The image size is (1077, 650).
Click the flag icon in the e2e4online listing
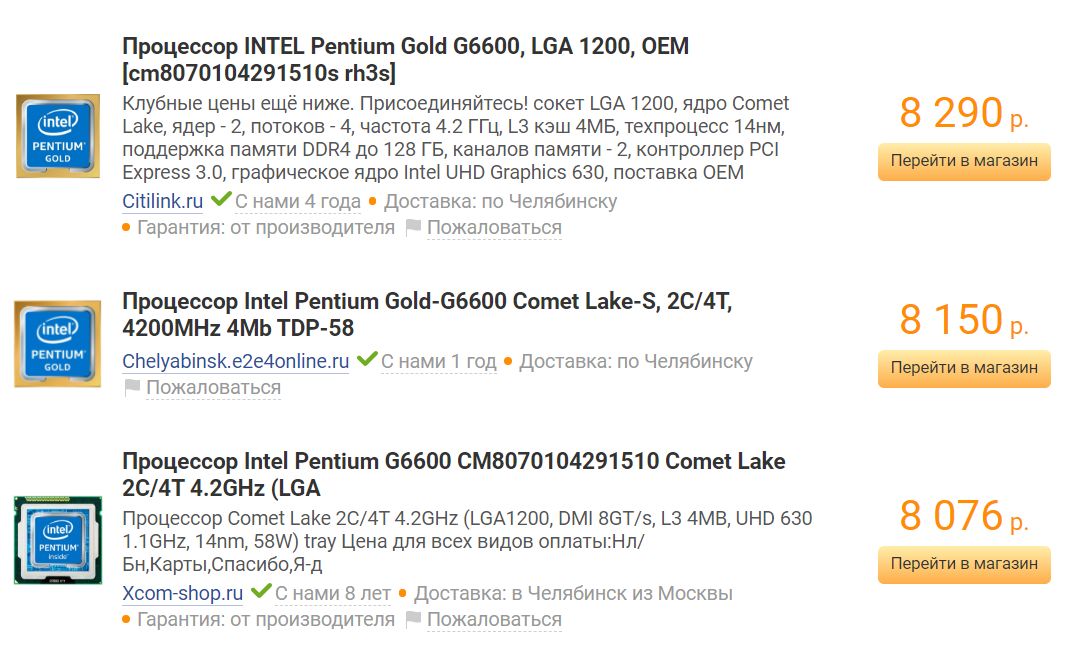[x=131, y=386]
